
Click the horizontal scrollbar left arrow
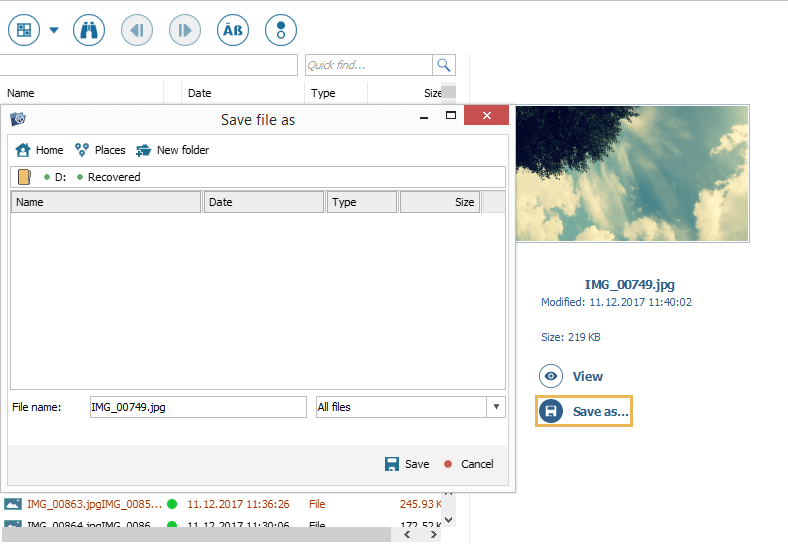pos(407,534)
